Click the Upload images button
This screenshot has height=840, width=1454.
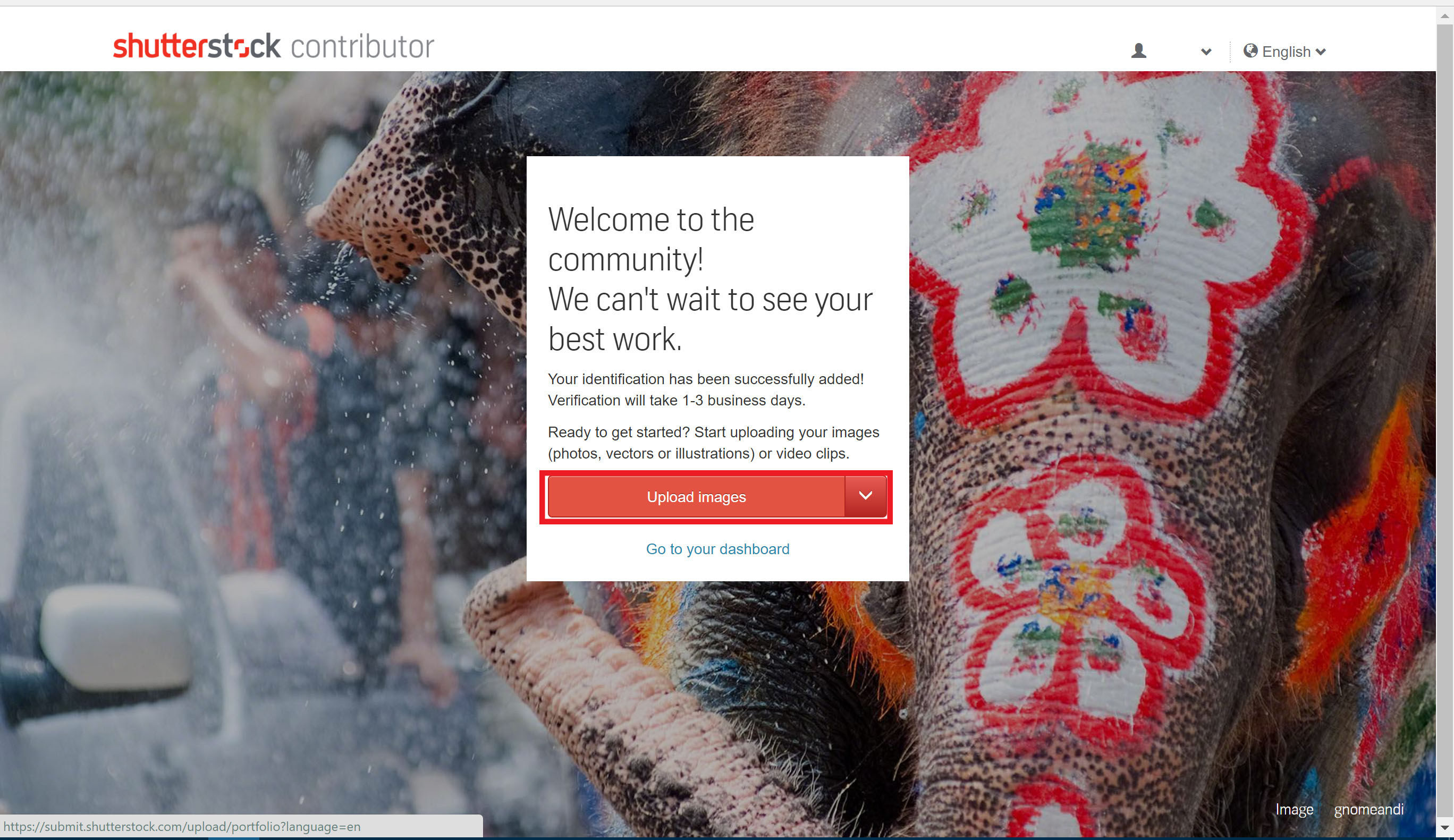[x=696, y=497]
